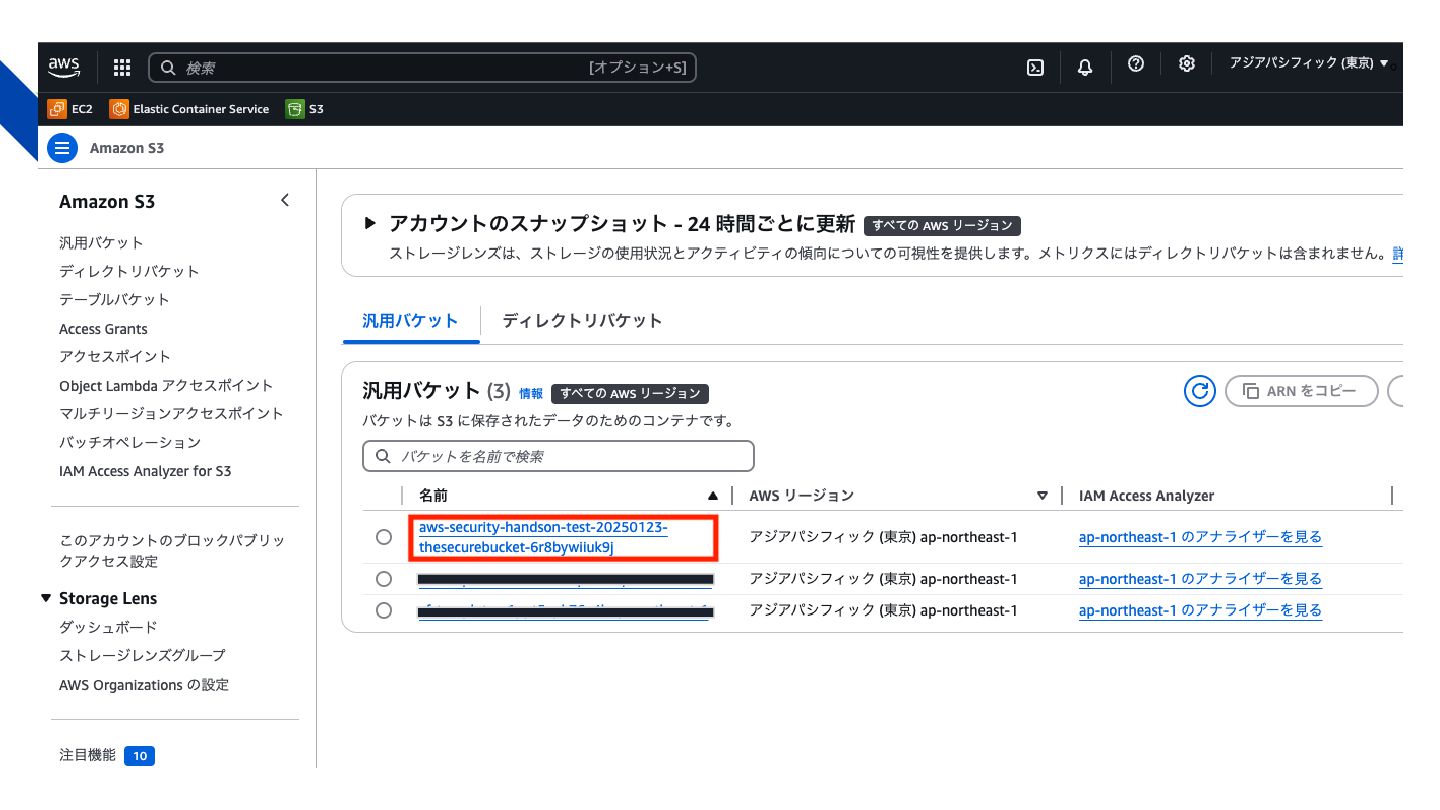Switch to the ディレクトリバケット tab
The image size is (1440, 810).
point(582,321)
